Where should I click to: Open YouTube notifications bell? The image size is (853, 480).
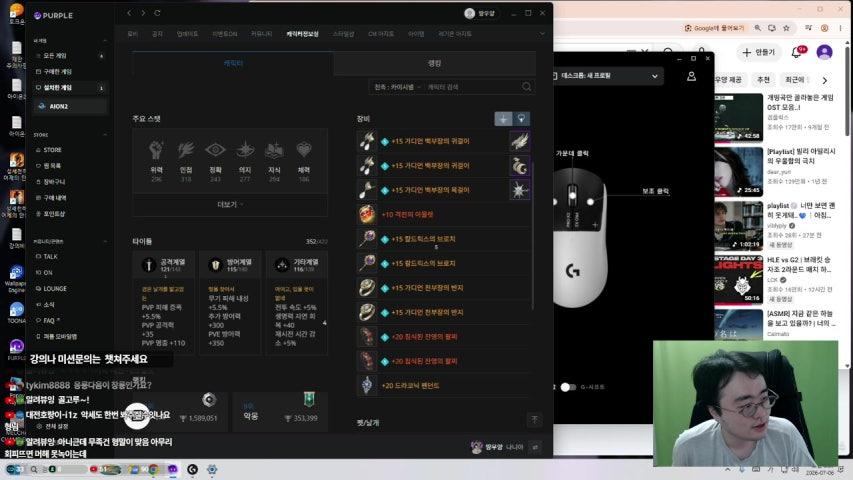pos(796,52)
